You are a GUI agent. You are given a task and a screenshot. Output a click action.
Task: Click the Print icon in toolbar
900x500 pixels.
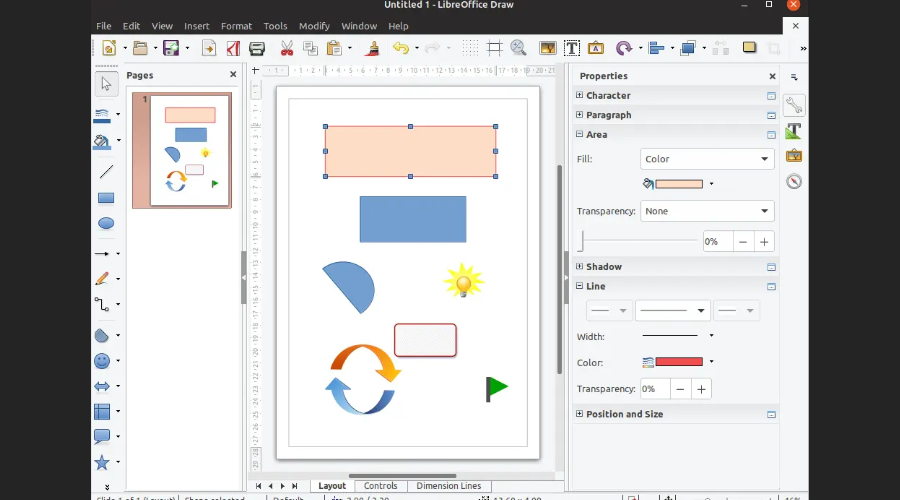coord(257,48)
